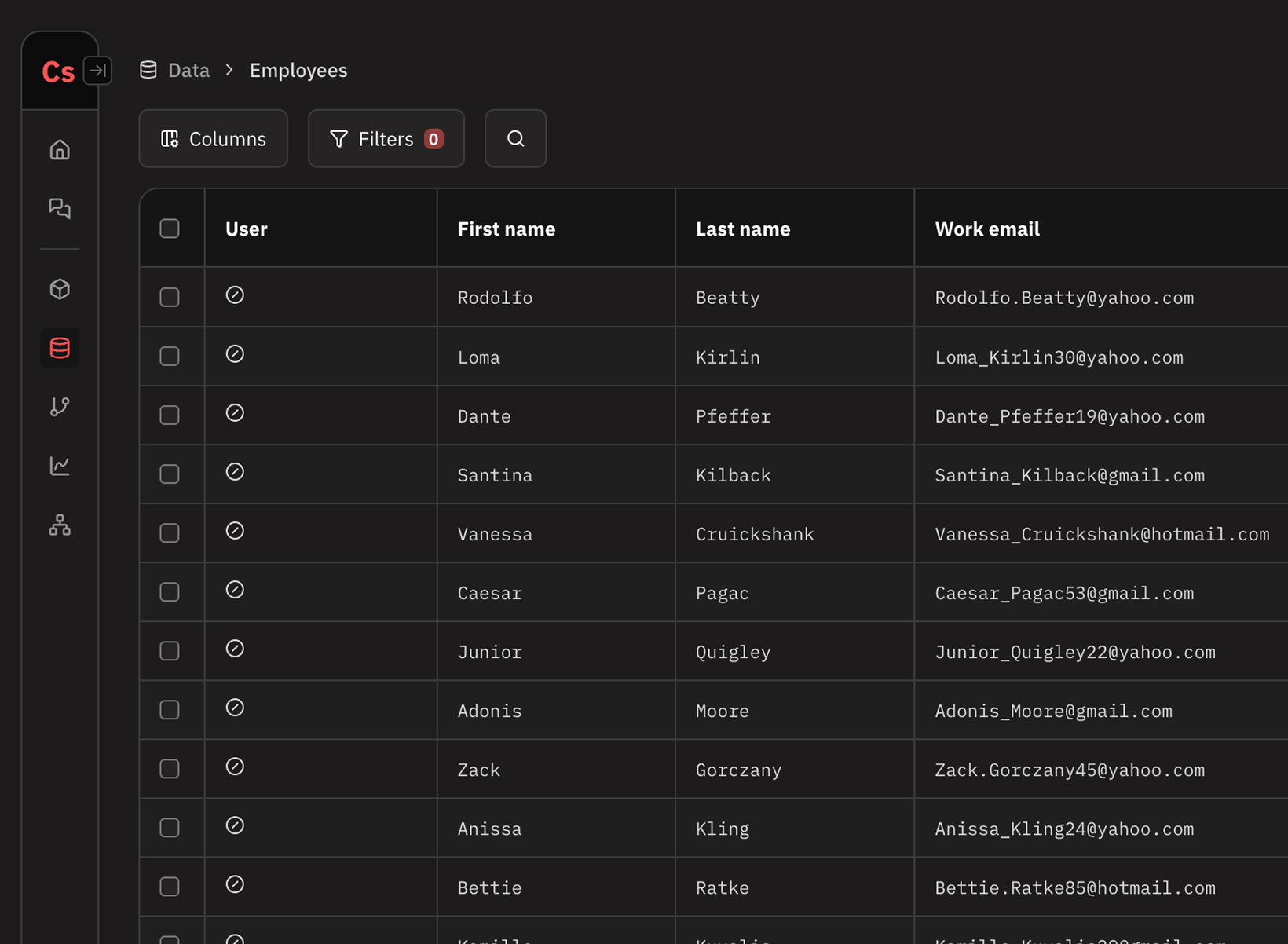Image resolution: width=1288 pixels, height=944 pixels.
Task: Select Vanessa Cruickshank's row checkbox
Action: (x=170, y=533)
